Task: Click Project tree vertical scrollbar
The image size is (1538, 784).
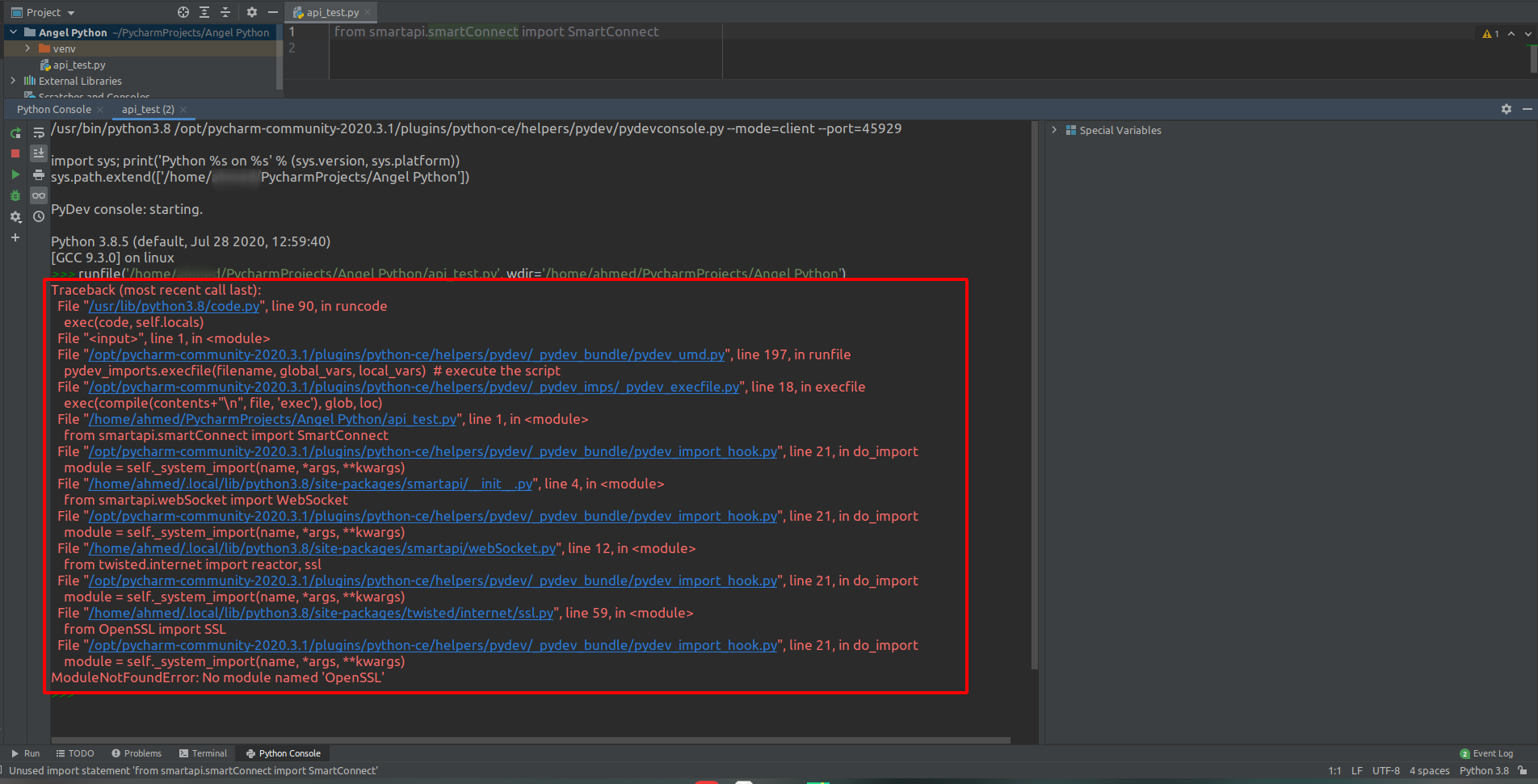Action: 279,57
